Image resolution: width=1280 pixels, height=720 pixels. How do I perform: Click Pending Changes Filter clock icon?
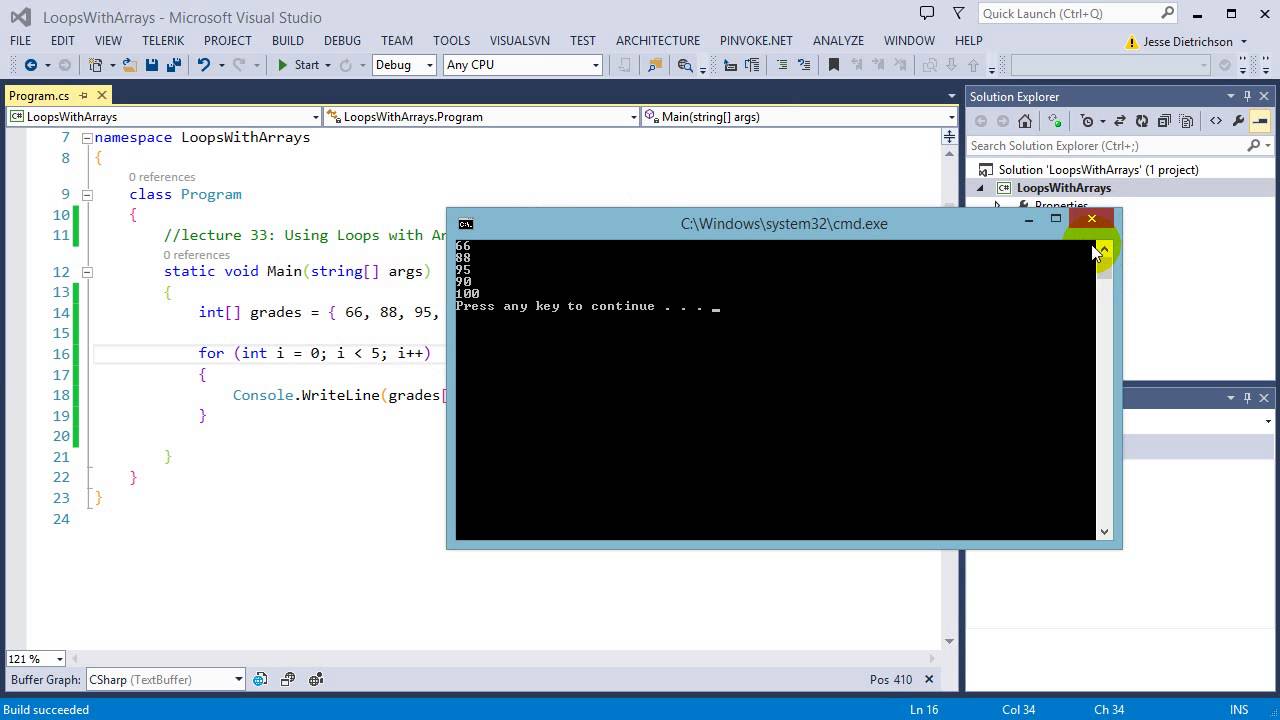pos(1087,121)
